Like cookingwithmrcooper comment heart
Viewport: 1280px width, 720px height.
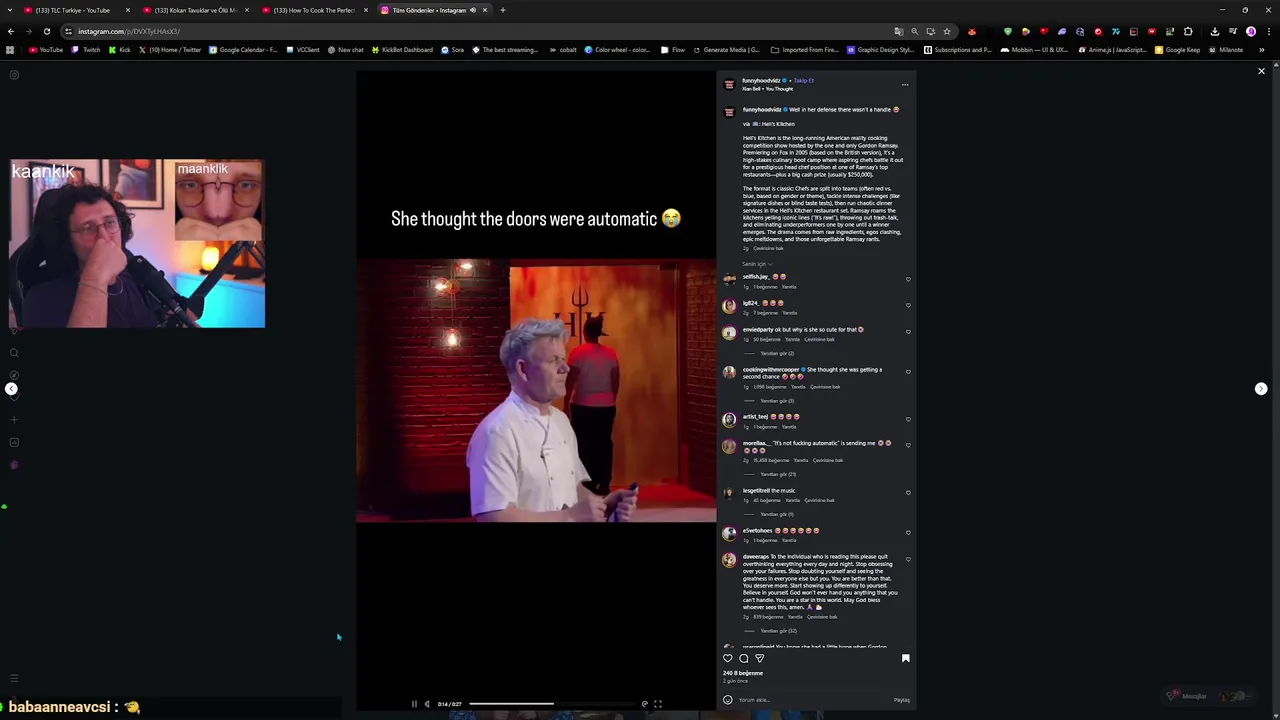click(908, 372)
